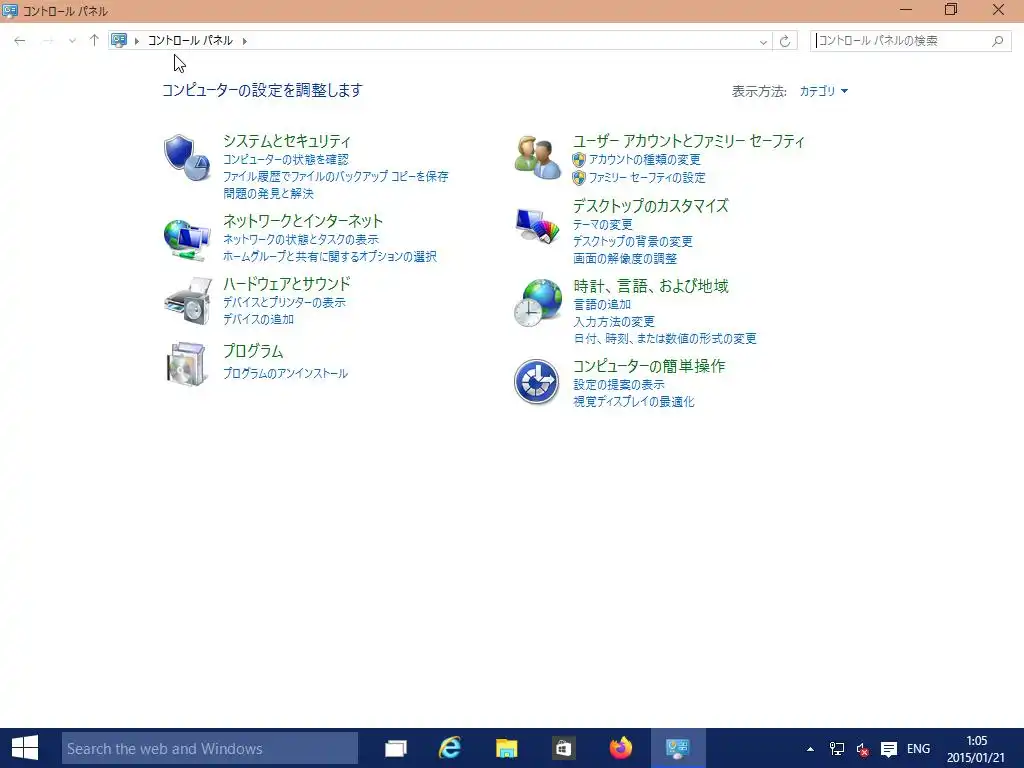Click 設定の提案の表示 link
The width and height of the screenshot is (1024, 768).
click(x=619, y=385)
